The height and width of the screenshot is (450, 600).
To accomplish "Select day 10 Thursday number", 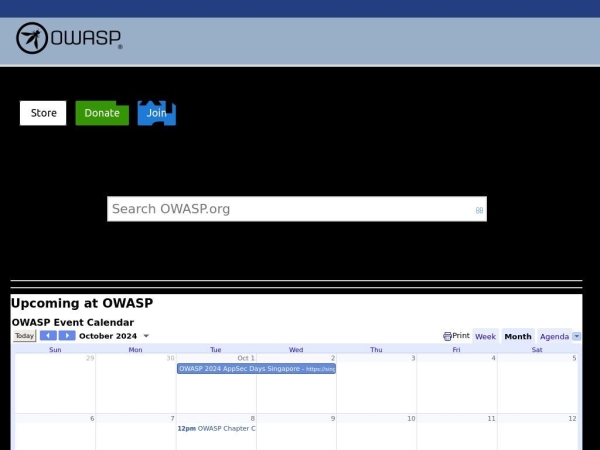I will pyautogui.click(x=411, y=419).
